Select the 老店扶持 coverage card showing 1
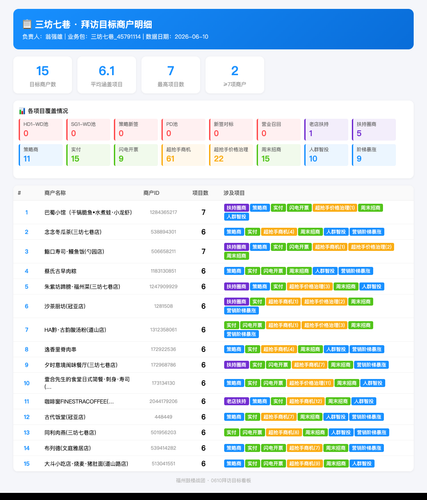The height and width of the screenshot is (500, 427). tap(326, 129)
